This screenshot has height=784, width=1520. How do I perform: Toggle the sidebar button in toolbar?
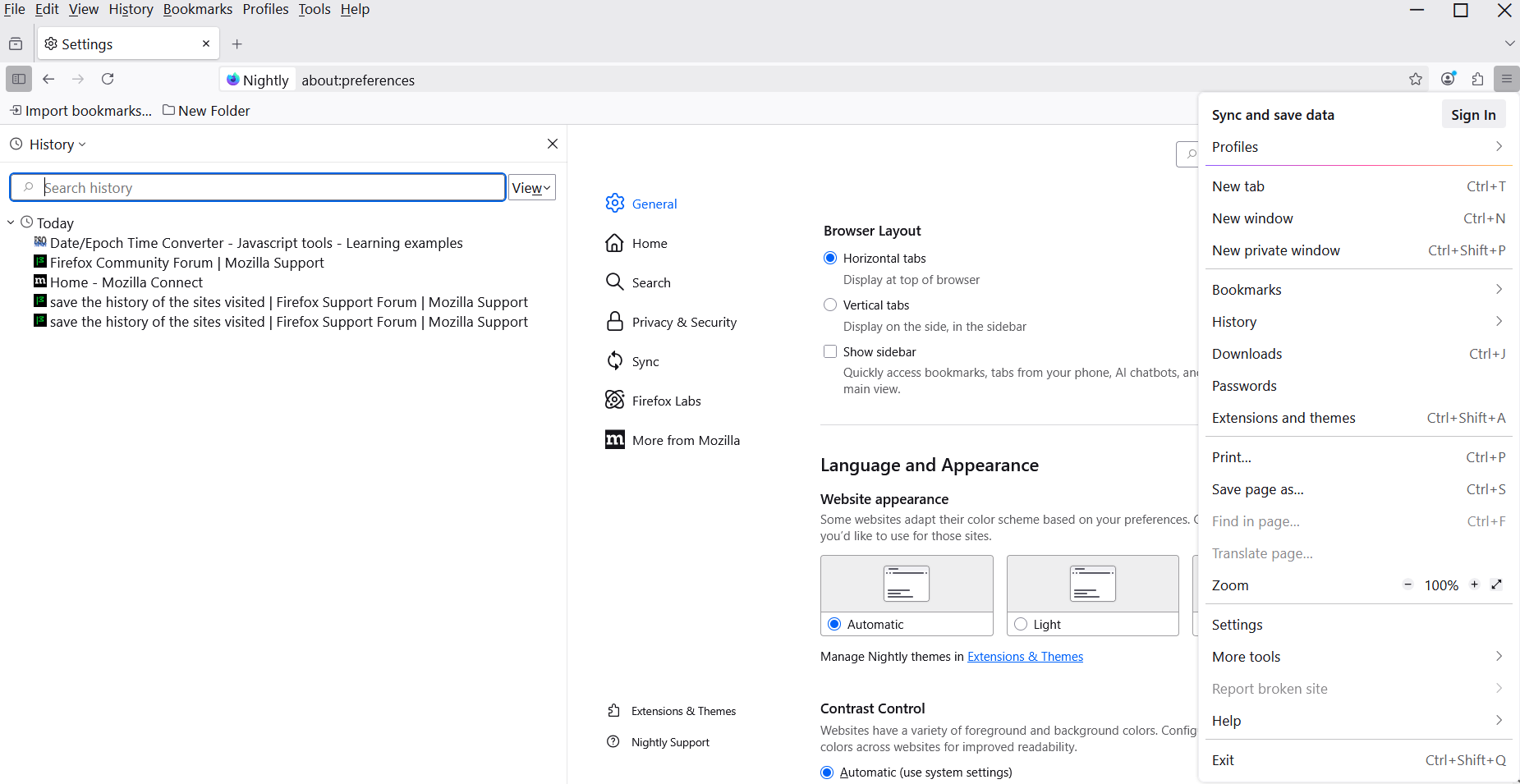pyautogui.click(x=19, y=79)
